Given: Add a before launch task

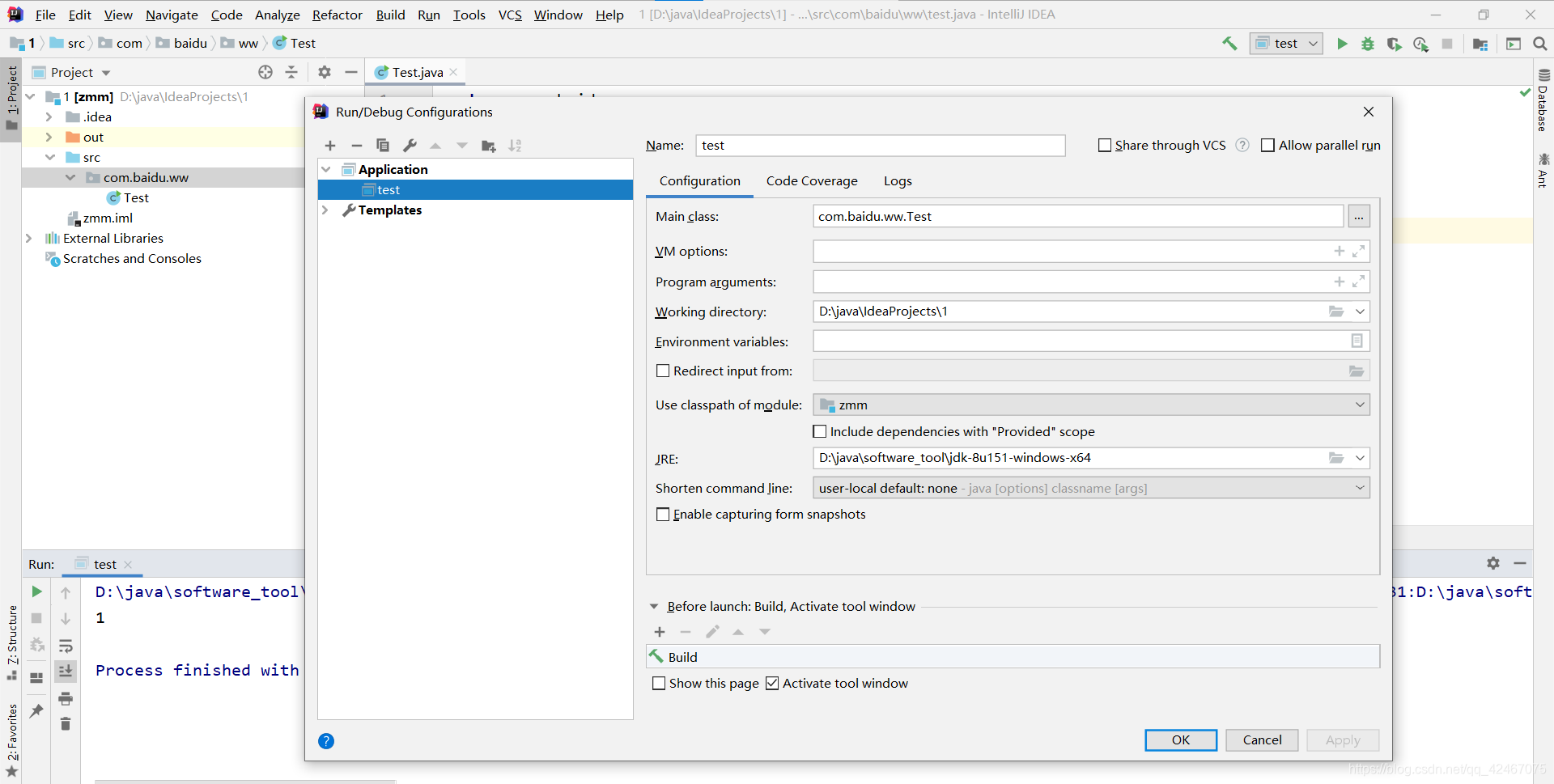Looking at the screenshot, I should (x=660, y=632).
